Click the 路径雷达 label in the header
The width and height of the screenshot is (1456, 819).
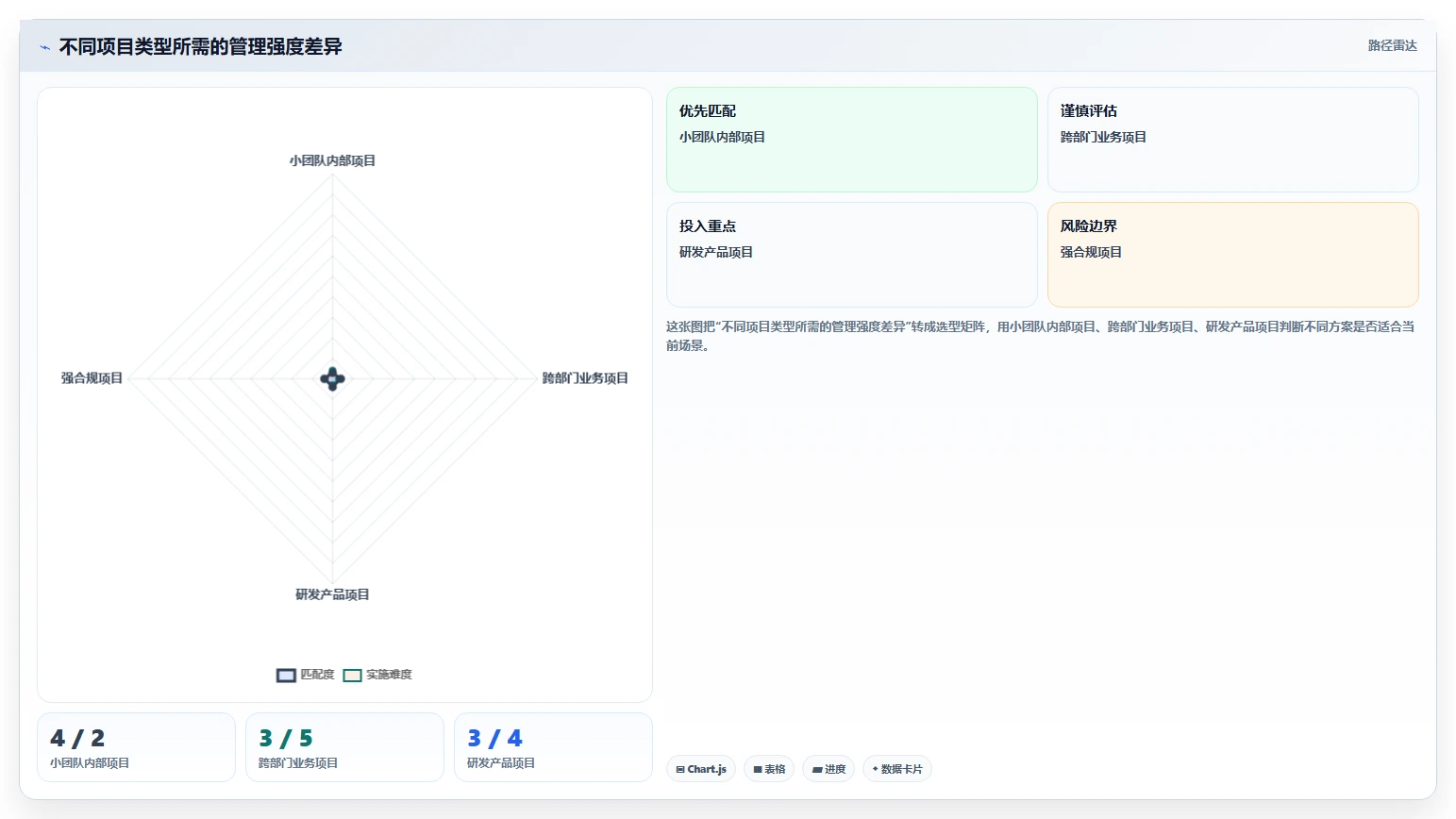tap(1392, 45)
